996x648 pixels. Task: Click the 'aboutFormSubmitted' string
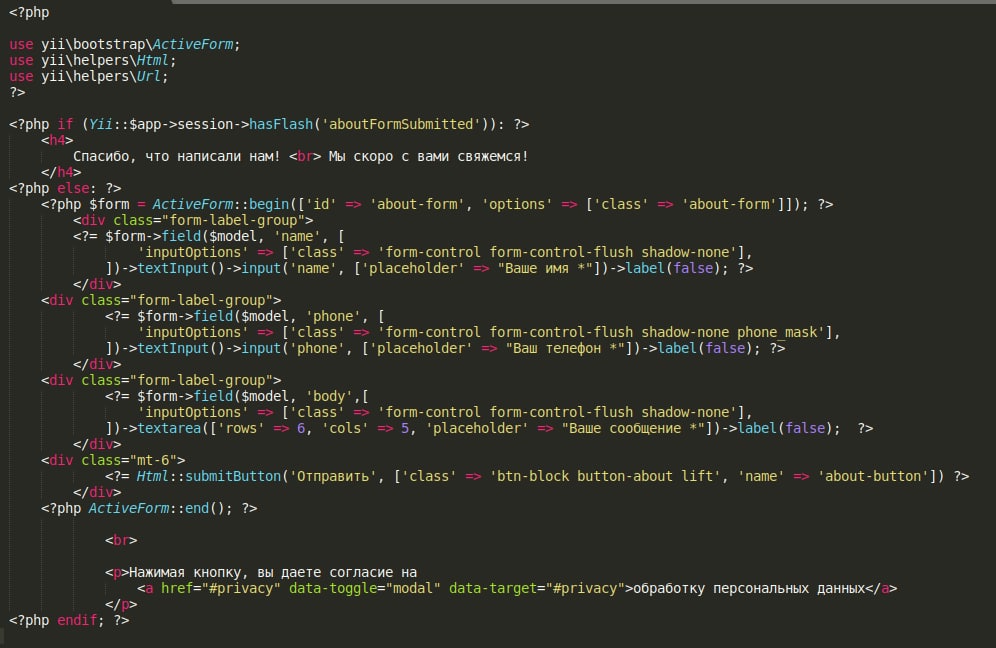pos(401,124)
